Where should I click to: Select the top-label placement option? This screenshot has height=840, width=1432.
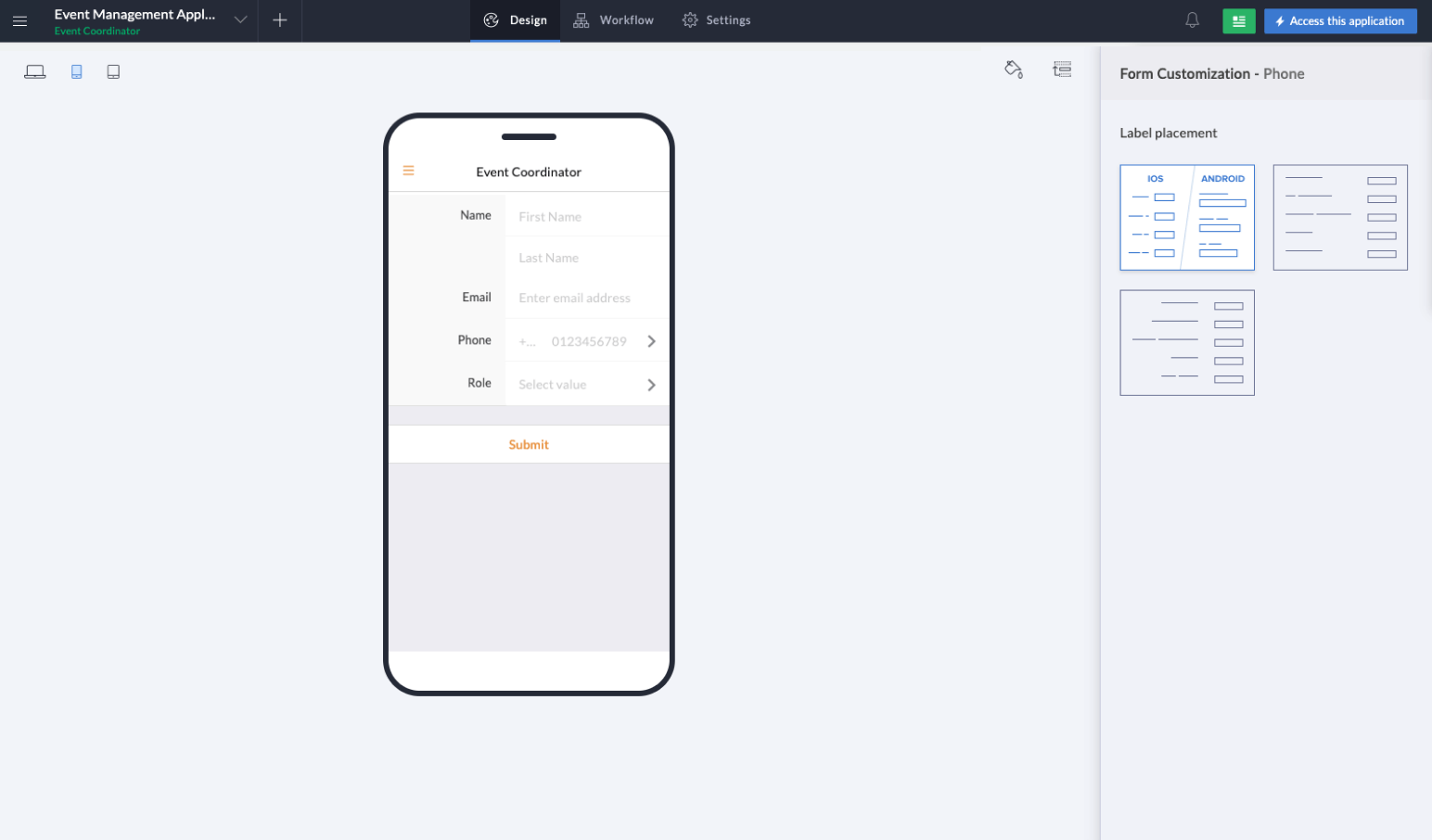(x=1187, y=343)
